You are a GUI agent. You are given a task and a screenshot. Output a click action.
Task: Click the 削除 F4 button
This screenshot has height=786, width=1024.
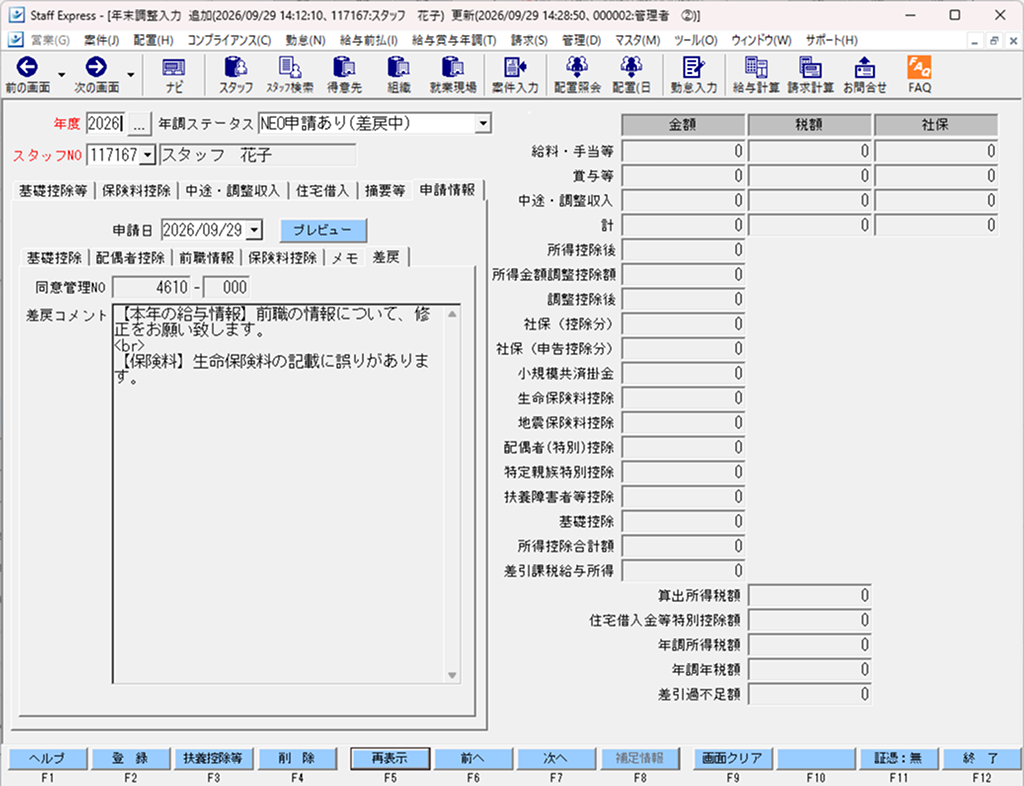pos(297,759)
